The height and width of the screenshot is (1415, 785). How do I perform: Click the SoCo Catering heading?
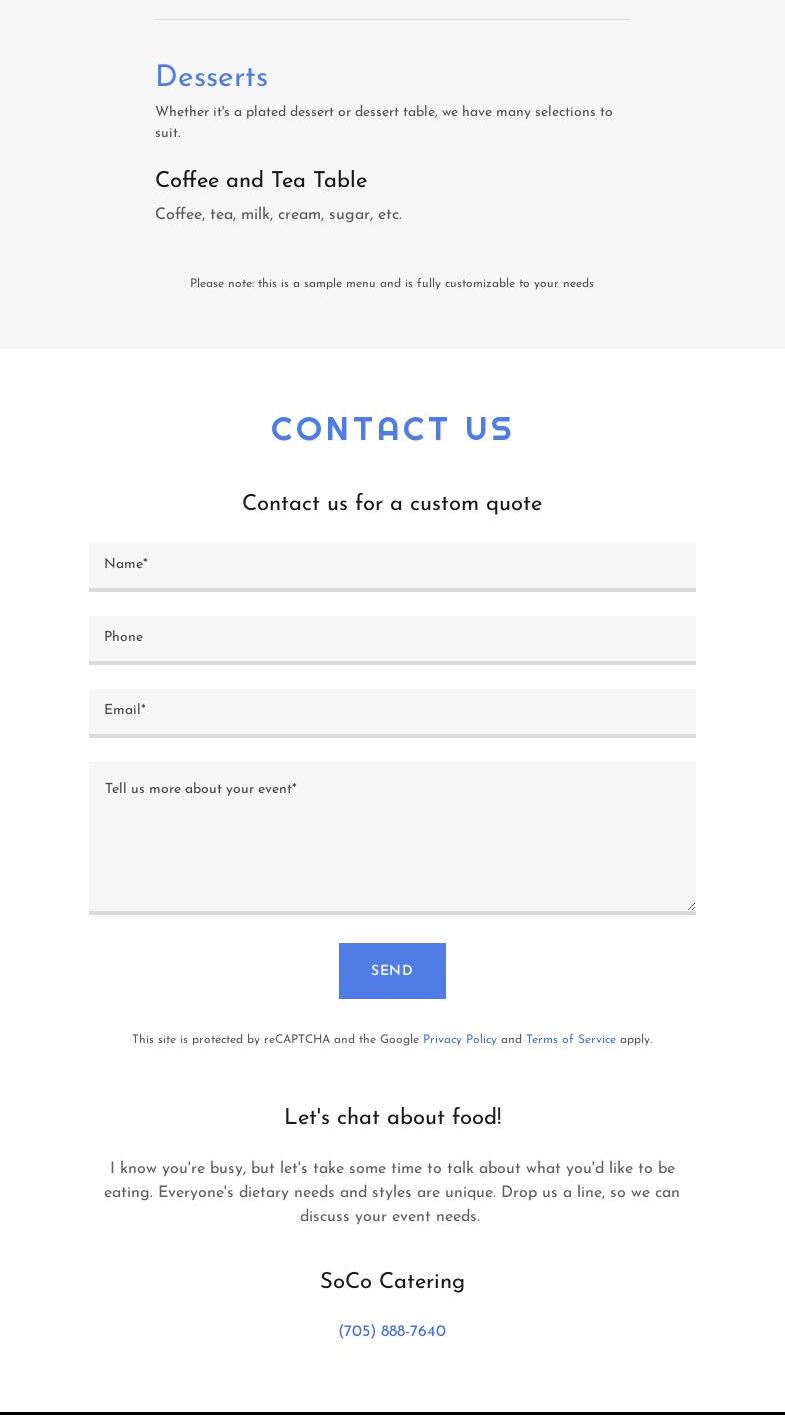click(x=392, y=1281)
